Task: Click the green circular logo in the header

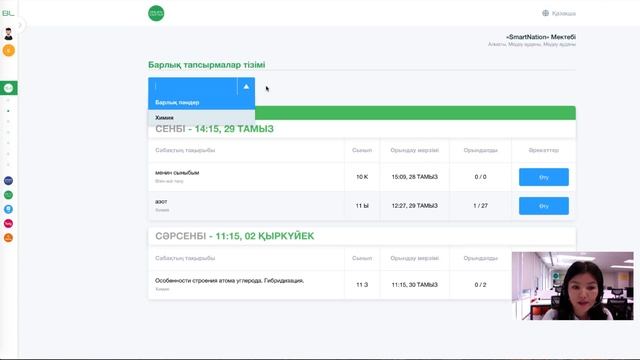Action: tap(156, 13)
